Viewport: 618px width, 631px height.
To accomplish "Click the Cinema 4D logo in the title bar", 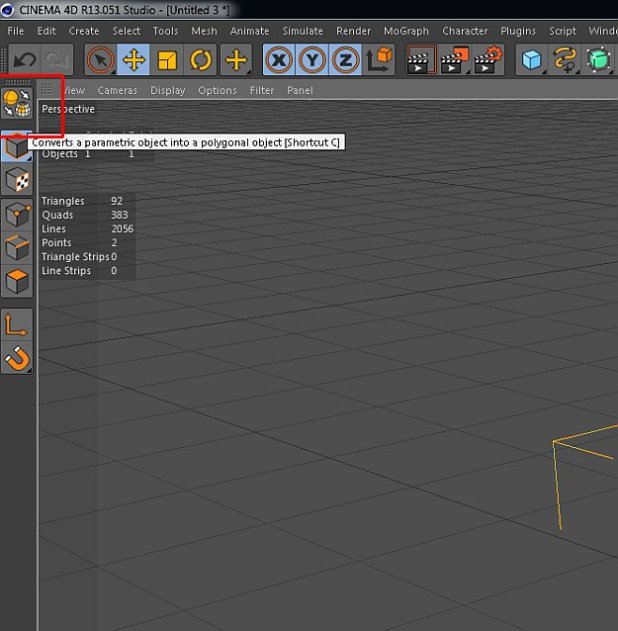I will click(x=7, y=10).
